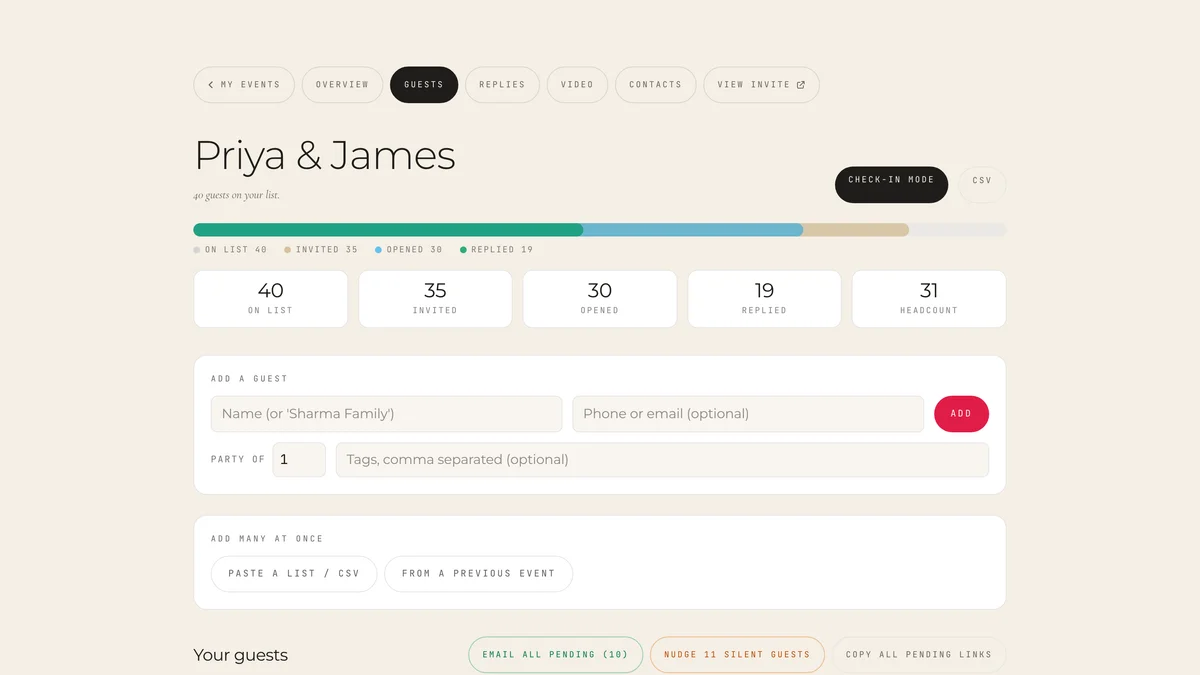
Task: Select the 30 Opened stat card
Action: [600, 299]
